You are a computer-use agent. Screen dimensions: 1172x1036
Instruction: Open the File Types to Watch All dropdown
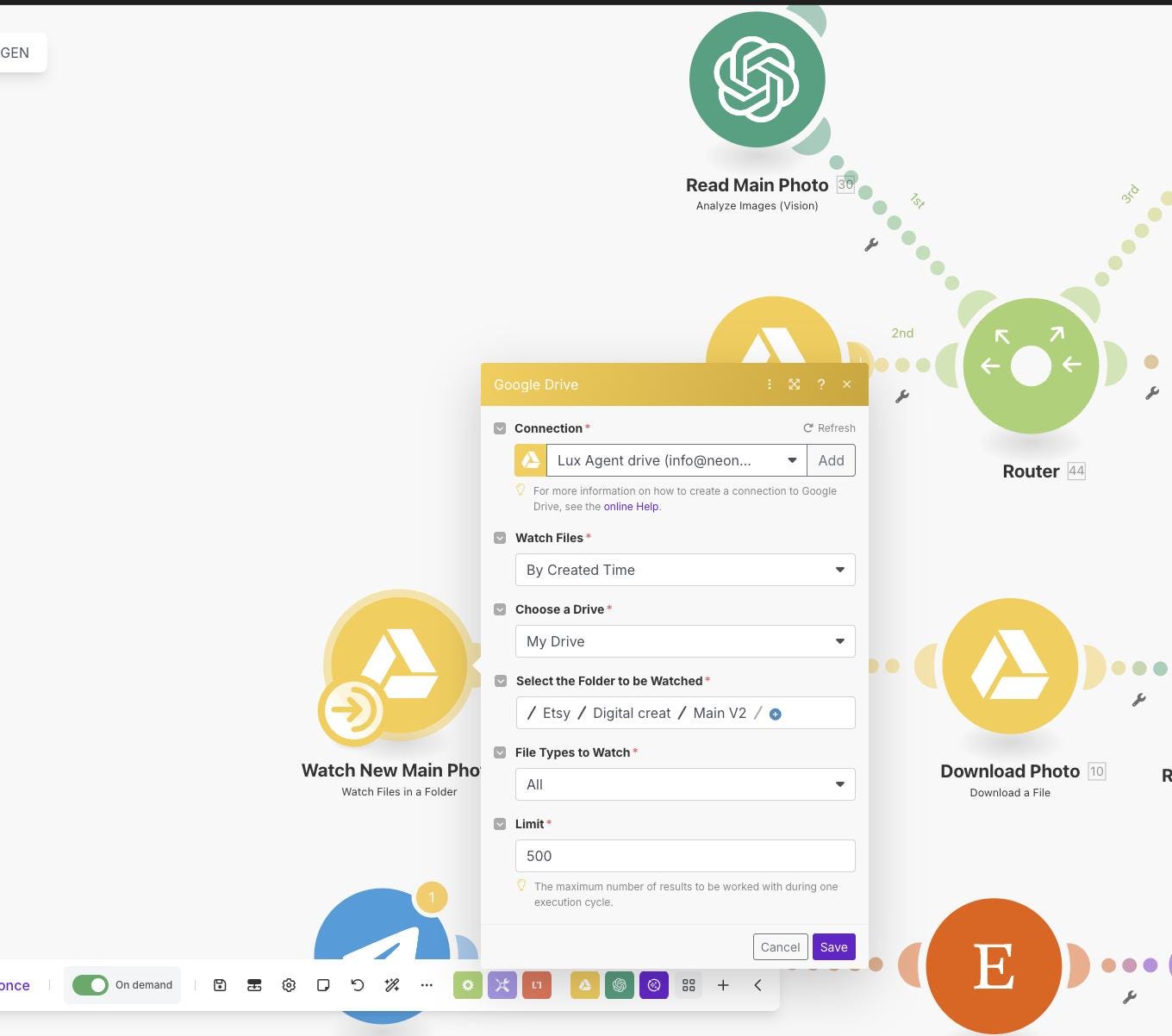[685, 784]
